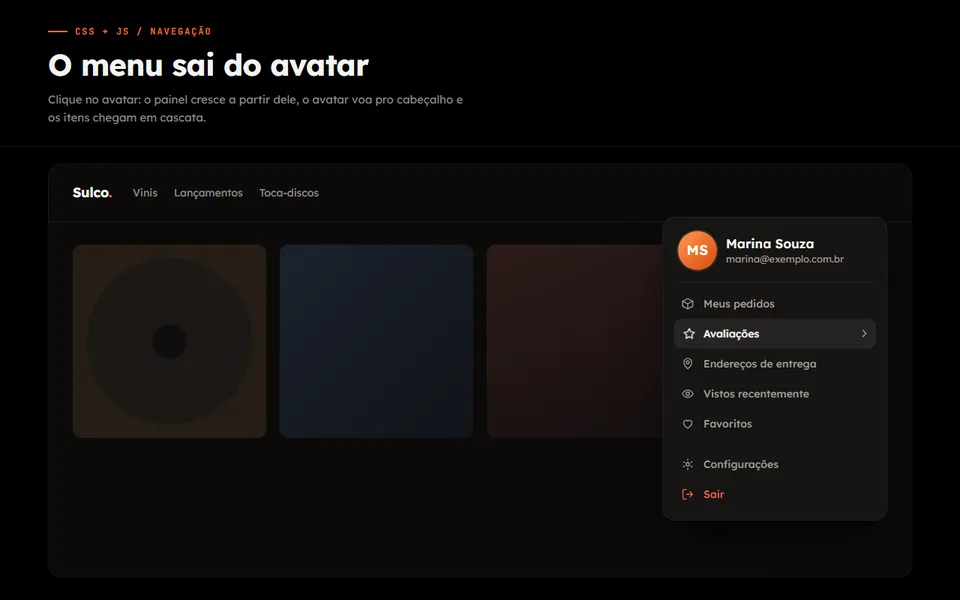
Task: Click the eye icon beside Vistos recentemente
Action: [x=688, y=394]
